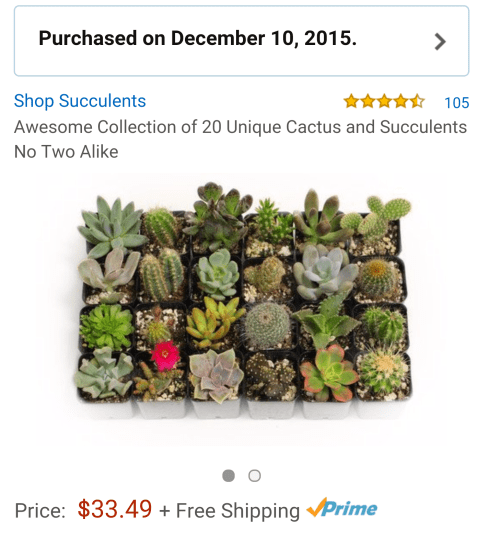Click the middle third rating star

tap(384, 101)
